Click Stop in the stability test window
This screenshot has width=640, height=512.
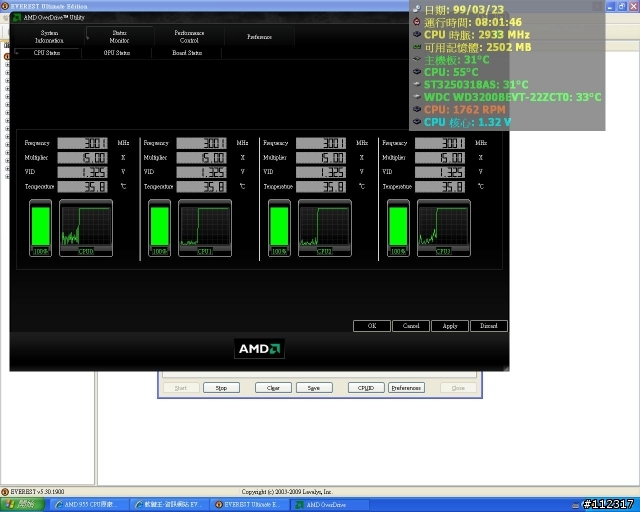coord(221,388)
